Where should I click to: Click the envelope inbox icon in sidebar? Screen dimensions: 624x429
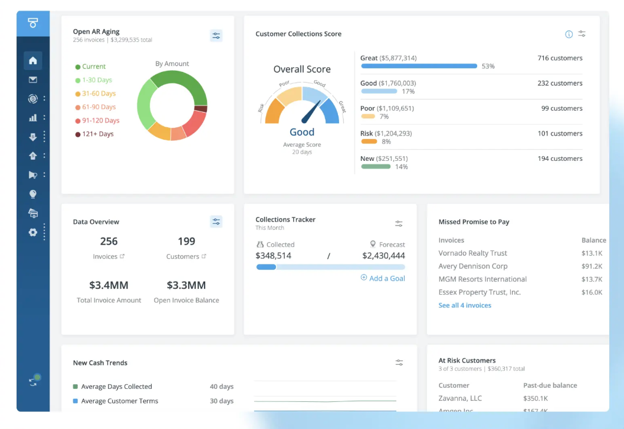pyautogui.click(x=33, y=80)
